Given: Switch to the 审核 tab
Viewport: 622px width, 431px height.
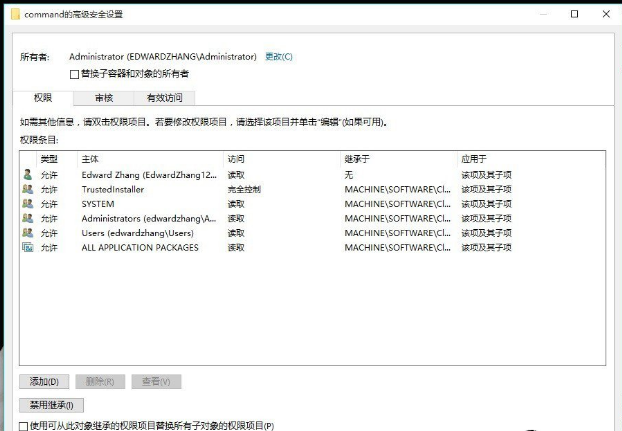Looking at the screenshot, I should pos(104,98).
